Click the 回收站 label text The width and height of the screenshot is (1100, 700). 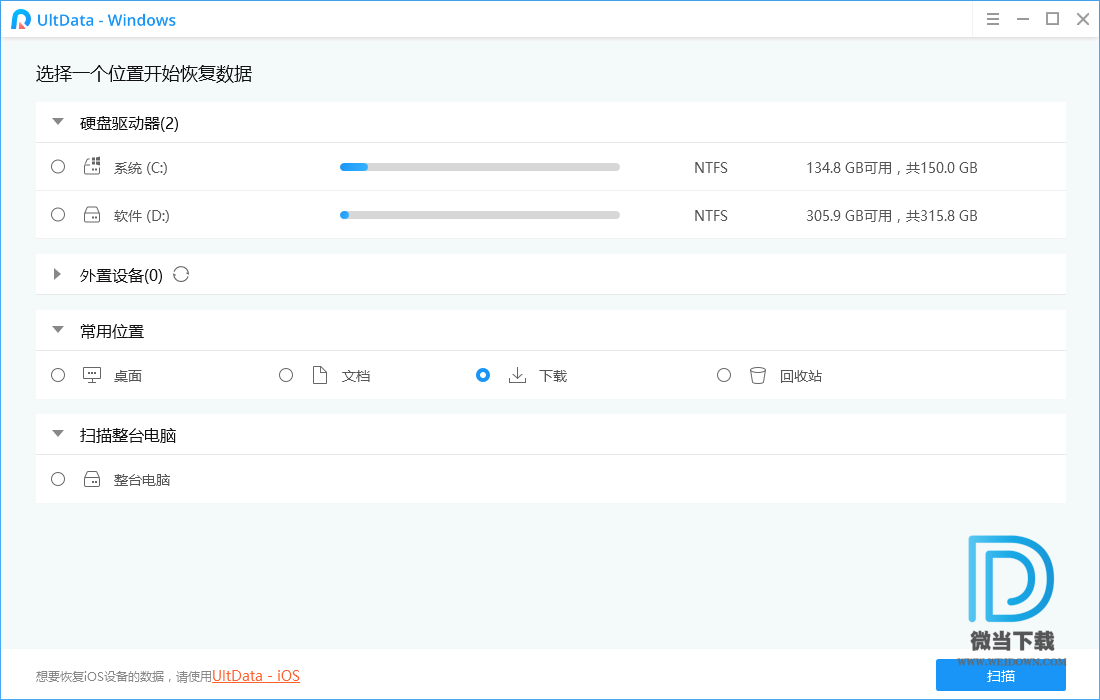801,376
